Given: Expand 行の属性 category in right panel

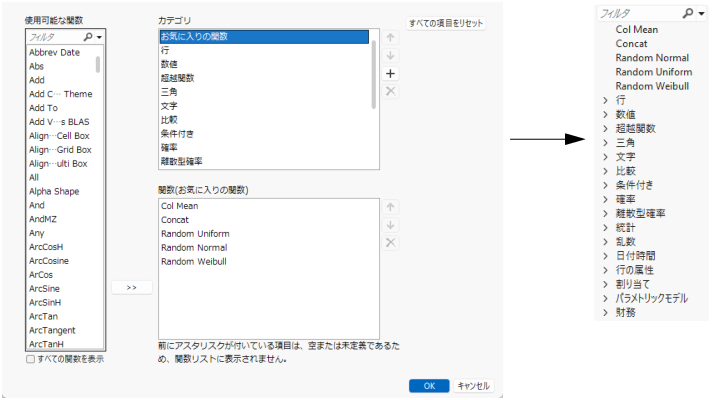Looking at the screenshot, I should point(605,270).
